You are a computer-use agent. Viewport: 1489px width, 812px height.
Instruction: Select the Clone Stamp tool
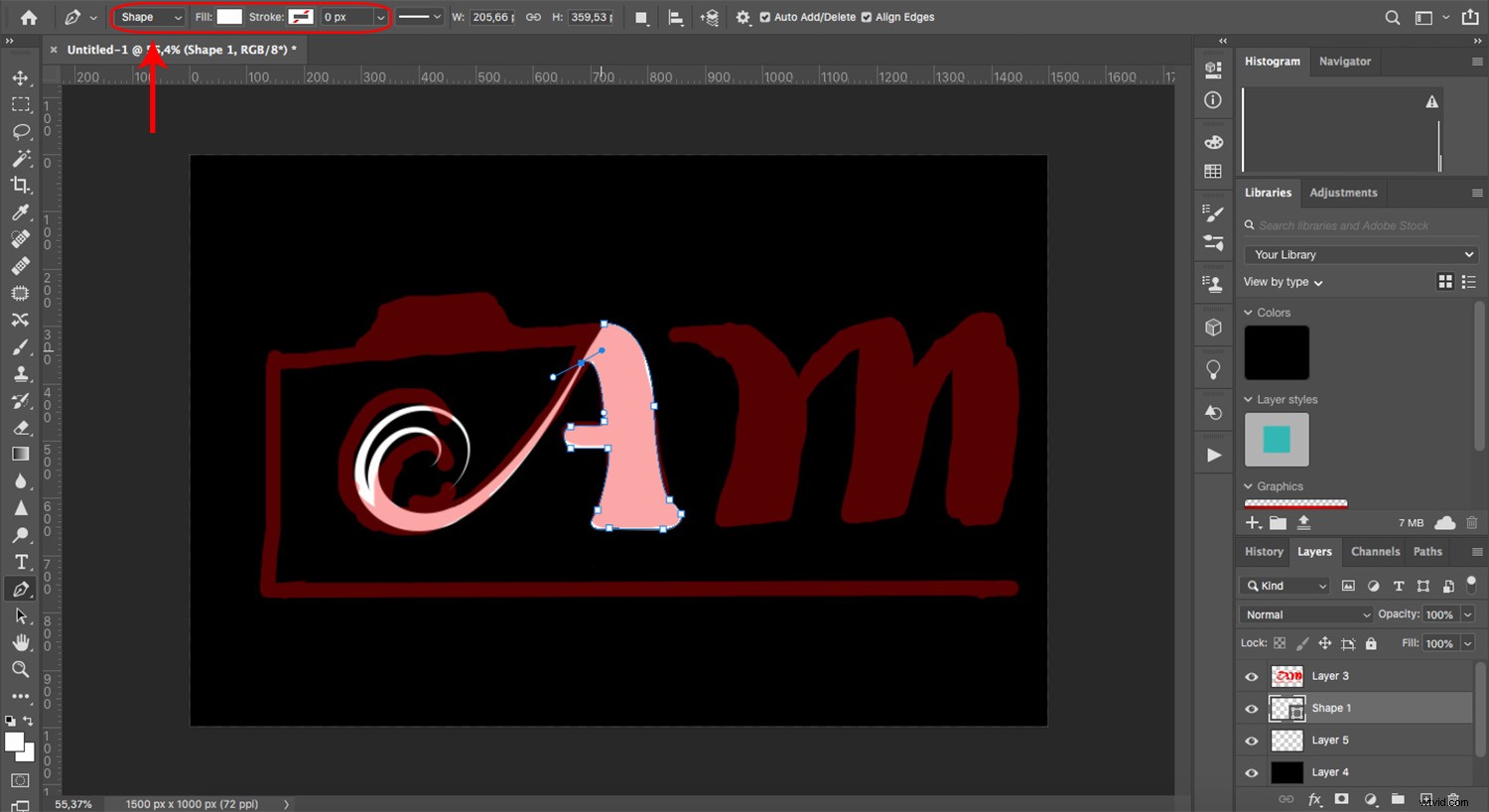point(22,373)
